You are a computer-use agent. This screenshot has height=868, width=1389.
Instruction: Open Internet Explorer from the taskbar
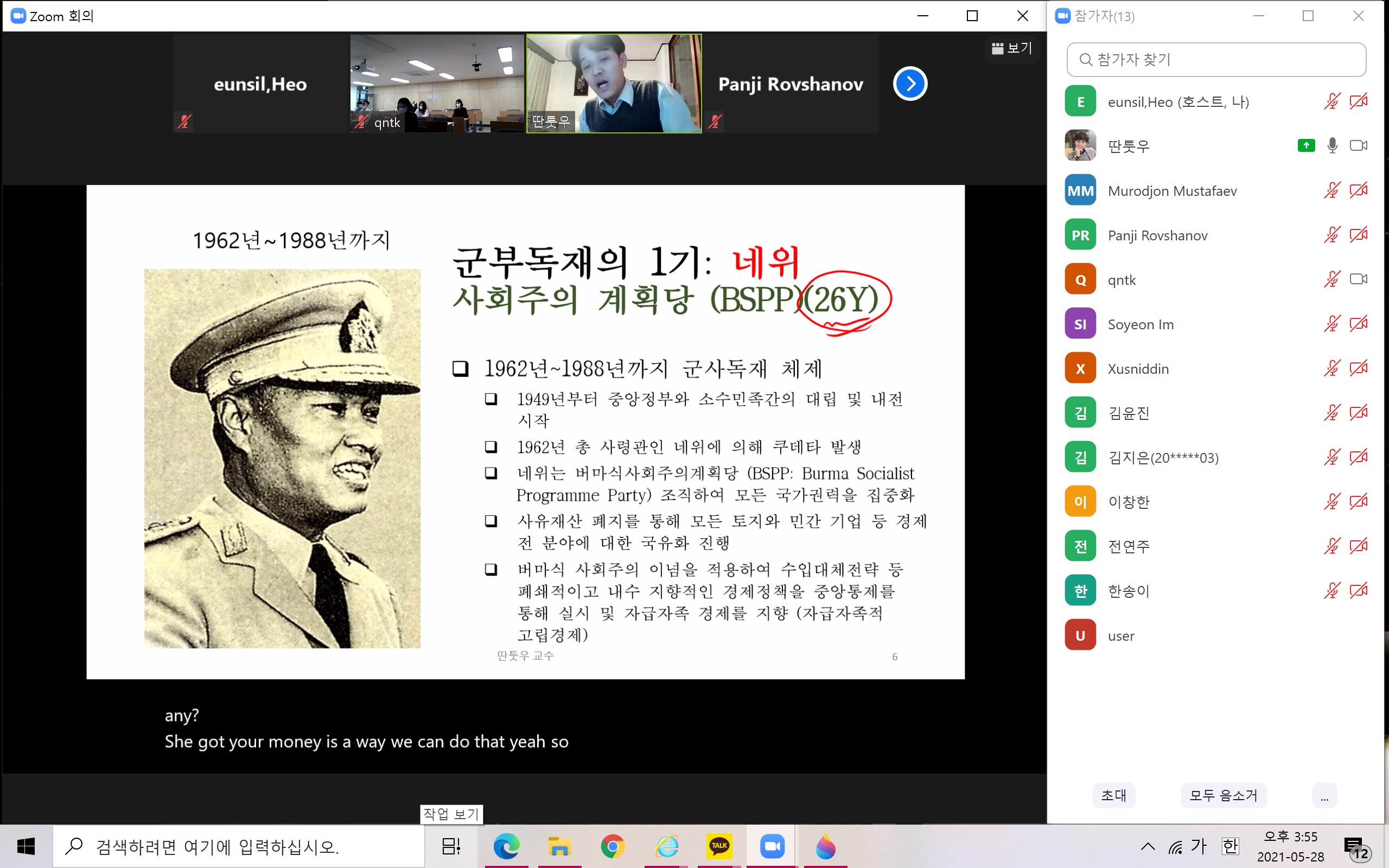666,846
